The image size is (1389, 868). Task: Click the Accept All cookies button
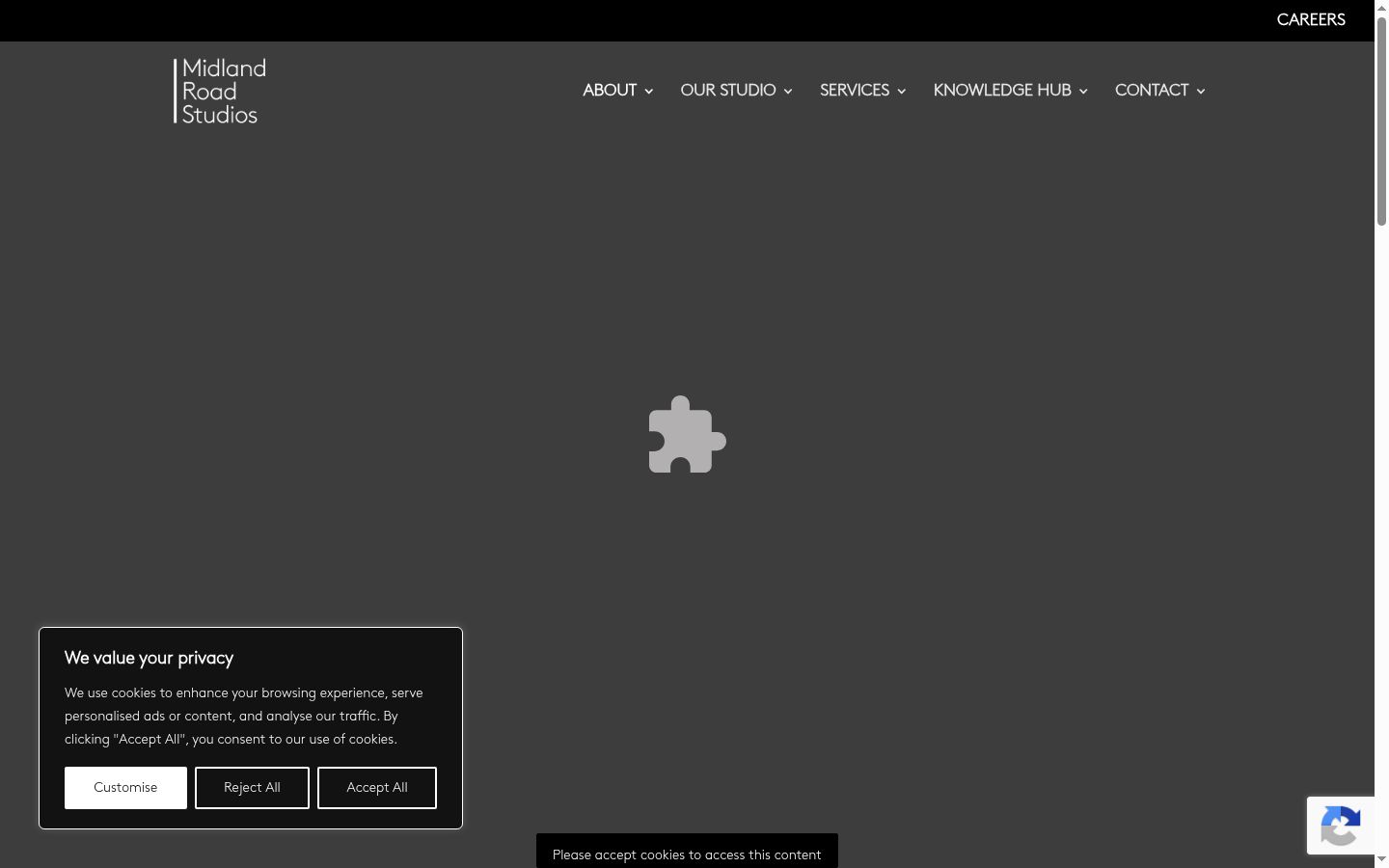(x=377, y=788)
